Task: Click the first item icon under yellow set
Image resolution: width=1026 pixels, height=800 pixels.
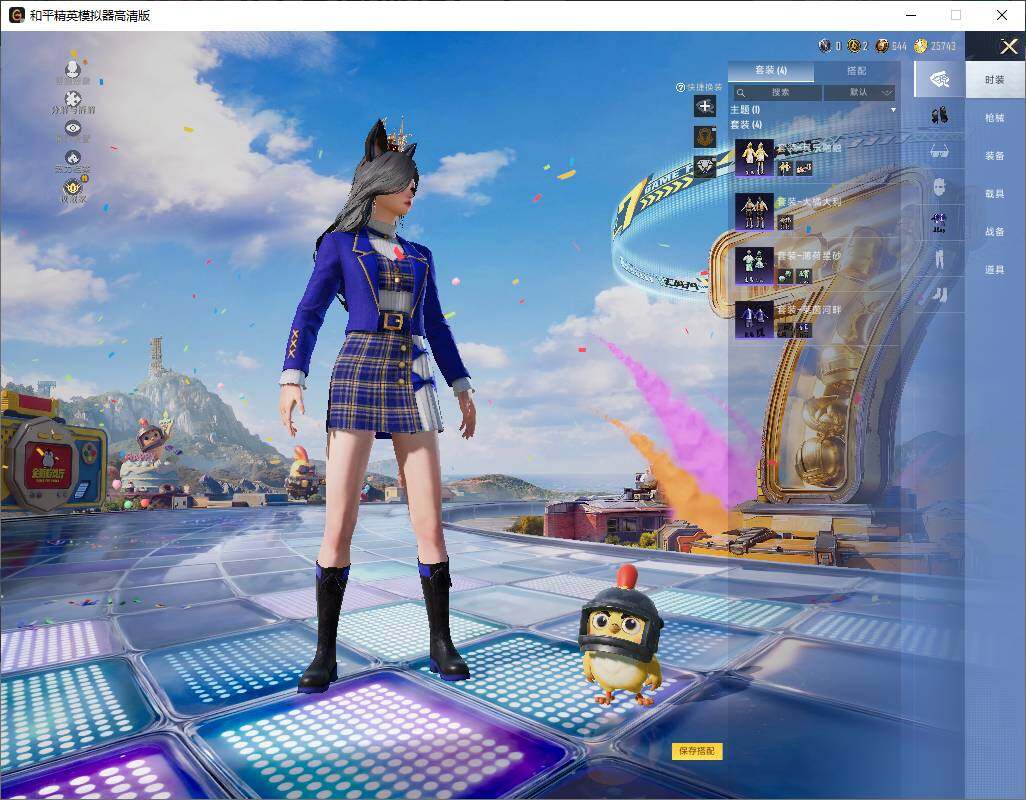Action: click(x=785, y=168)
